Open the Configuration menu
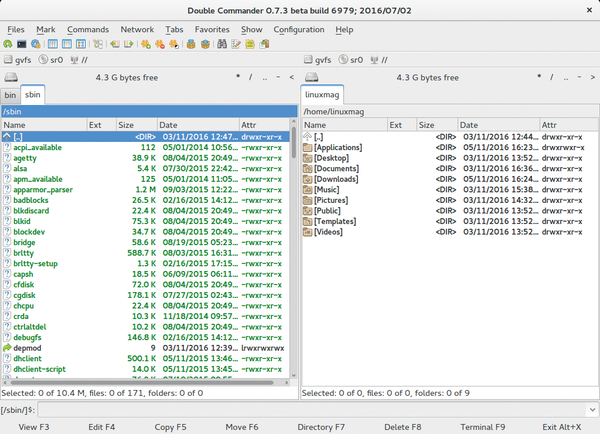The width and height of the screenshot is (600, 434). click(x=298, y=30)
